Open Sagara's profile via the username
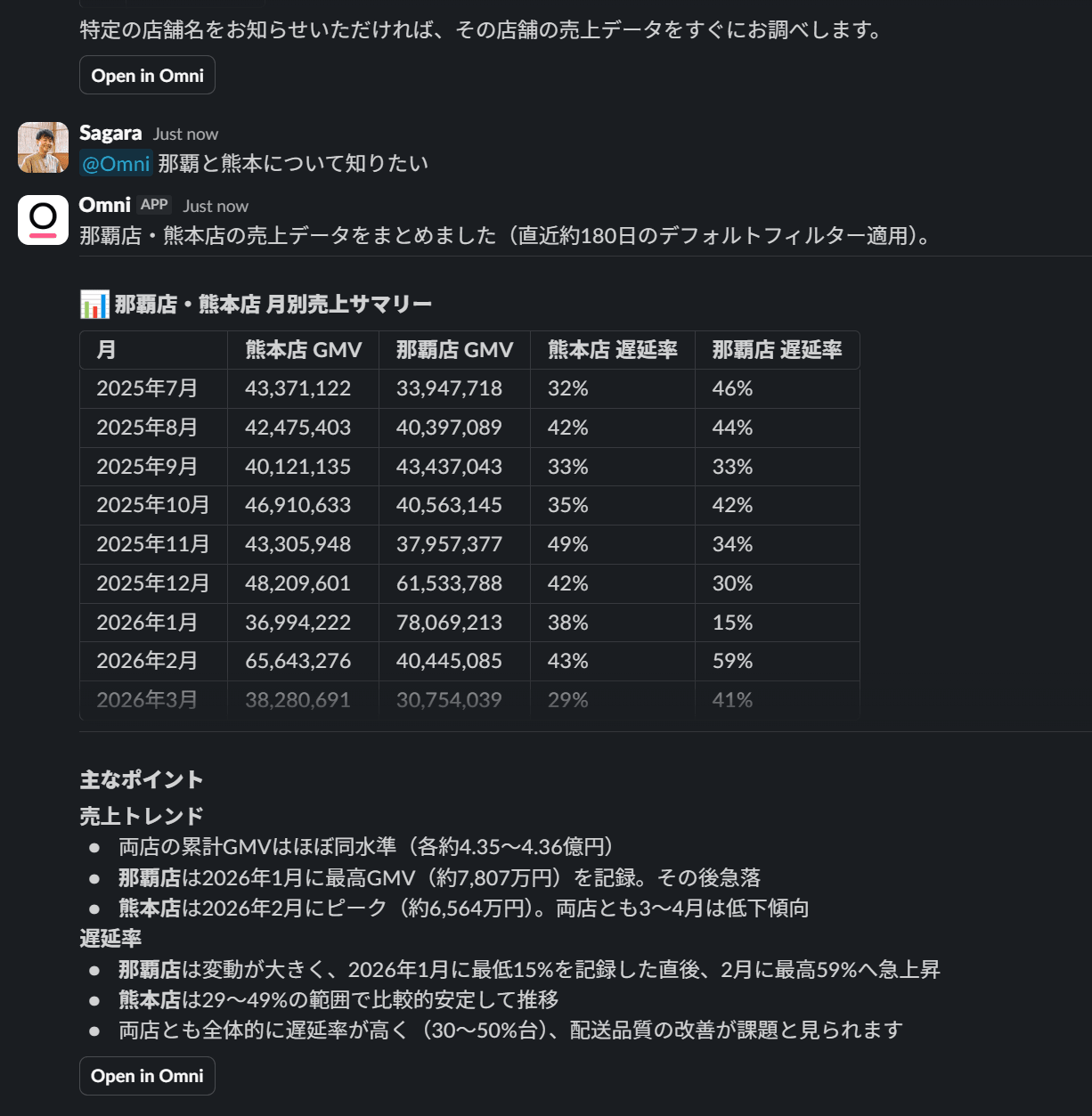 click(110, 134)
